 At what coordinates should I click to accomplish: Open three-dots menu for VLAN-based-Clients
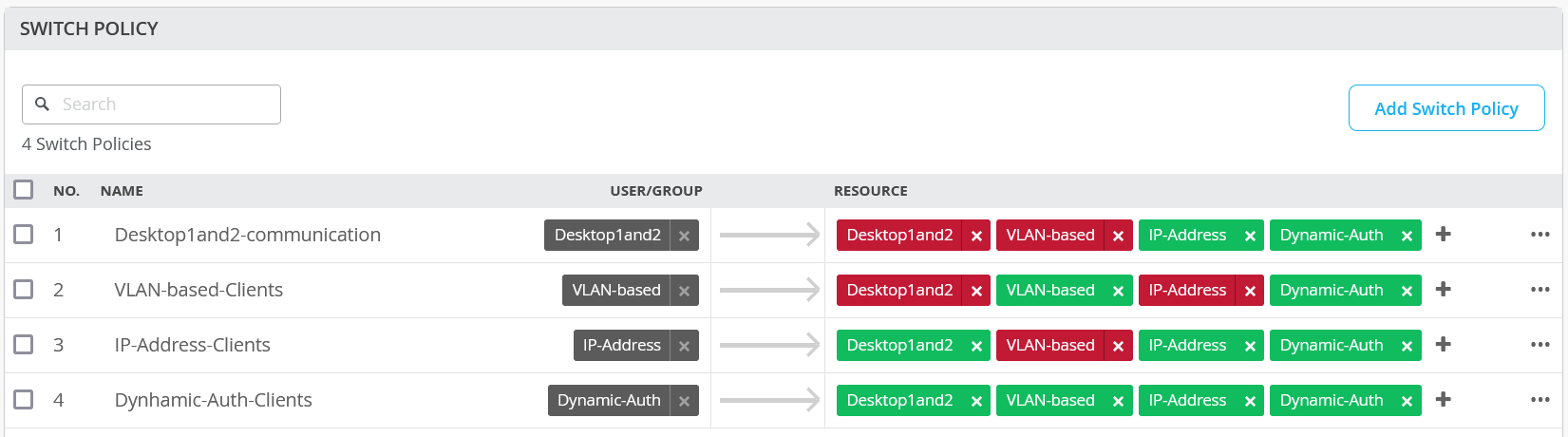pyautogui.click(x=1540, y=290)
